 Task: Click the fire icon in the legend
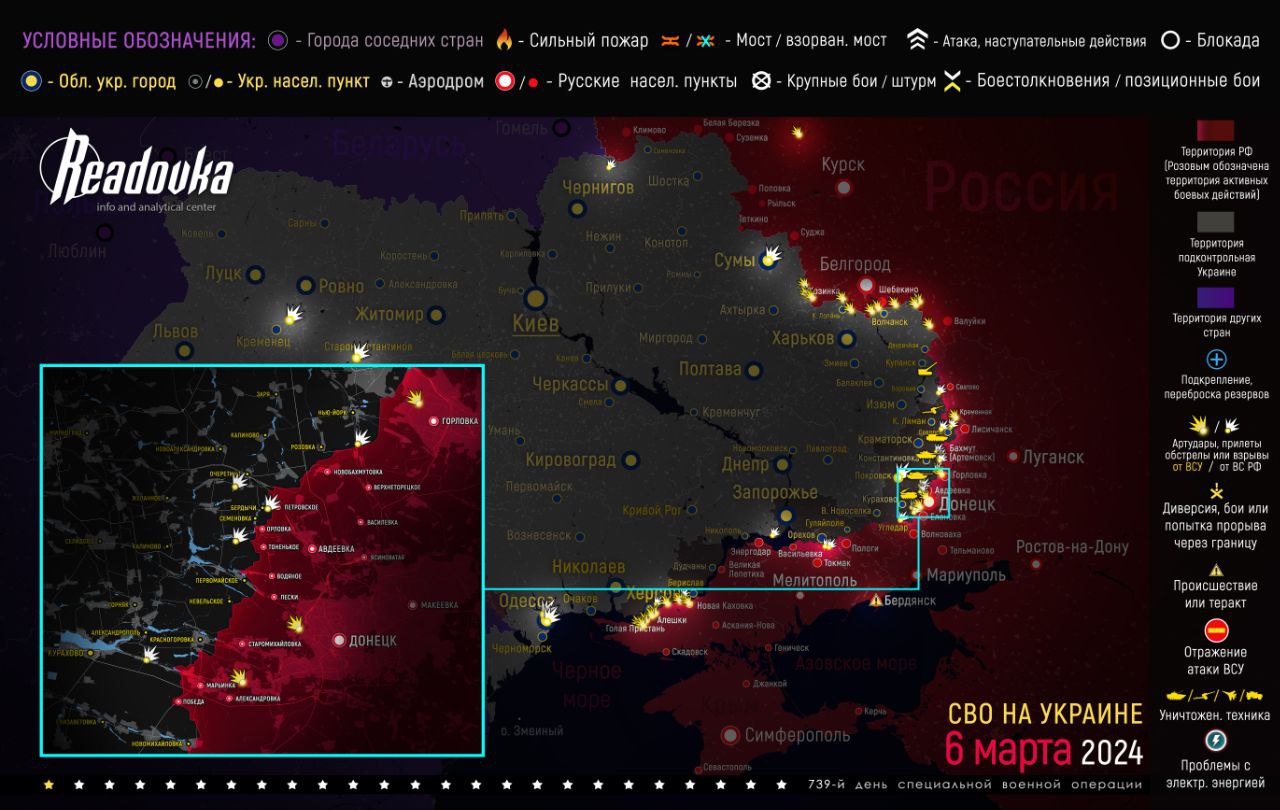coord(504,41)
